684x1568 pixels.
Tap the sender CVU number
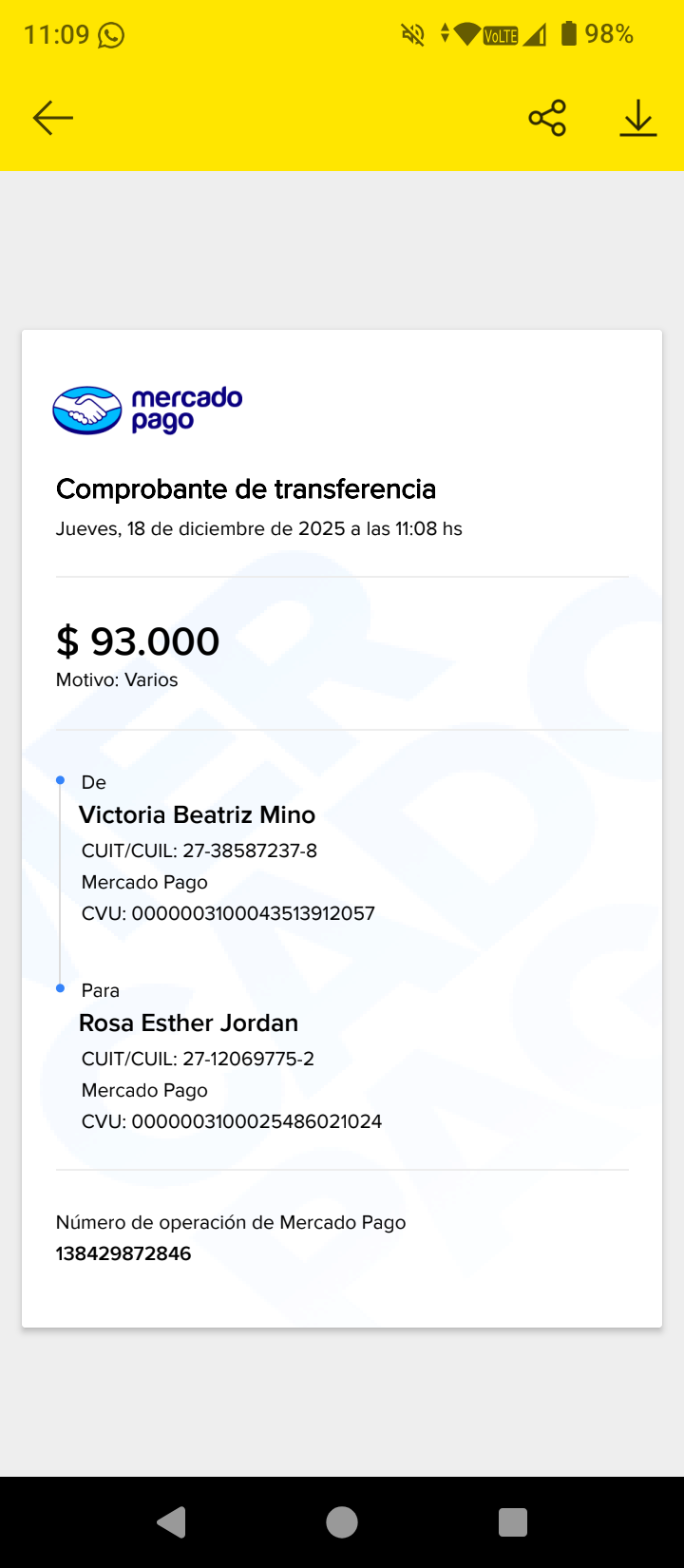coord(252,913)
